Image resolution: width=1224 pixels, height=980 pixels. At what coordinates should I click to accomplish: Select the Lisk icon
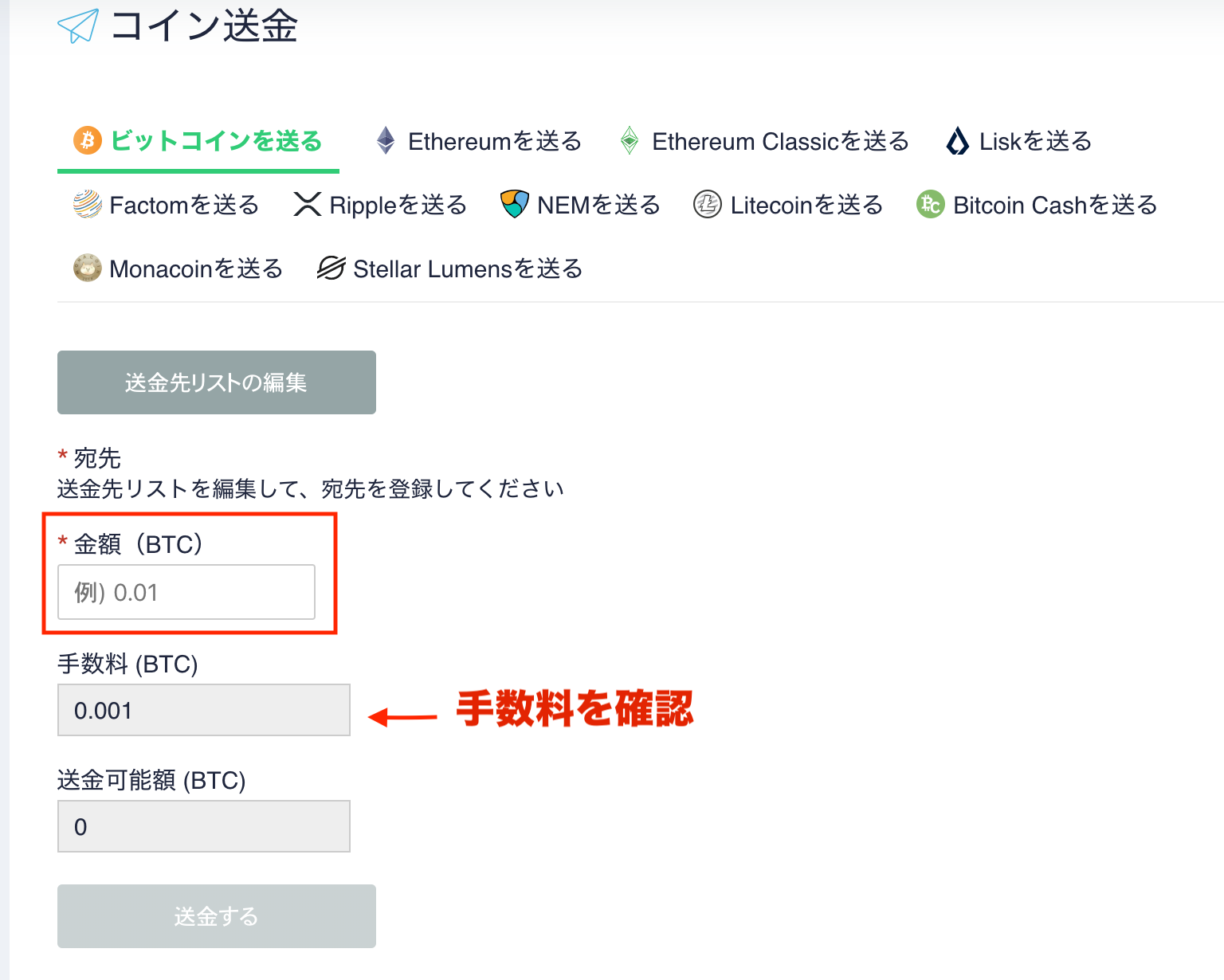pos(957,141)
